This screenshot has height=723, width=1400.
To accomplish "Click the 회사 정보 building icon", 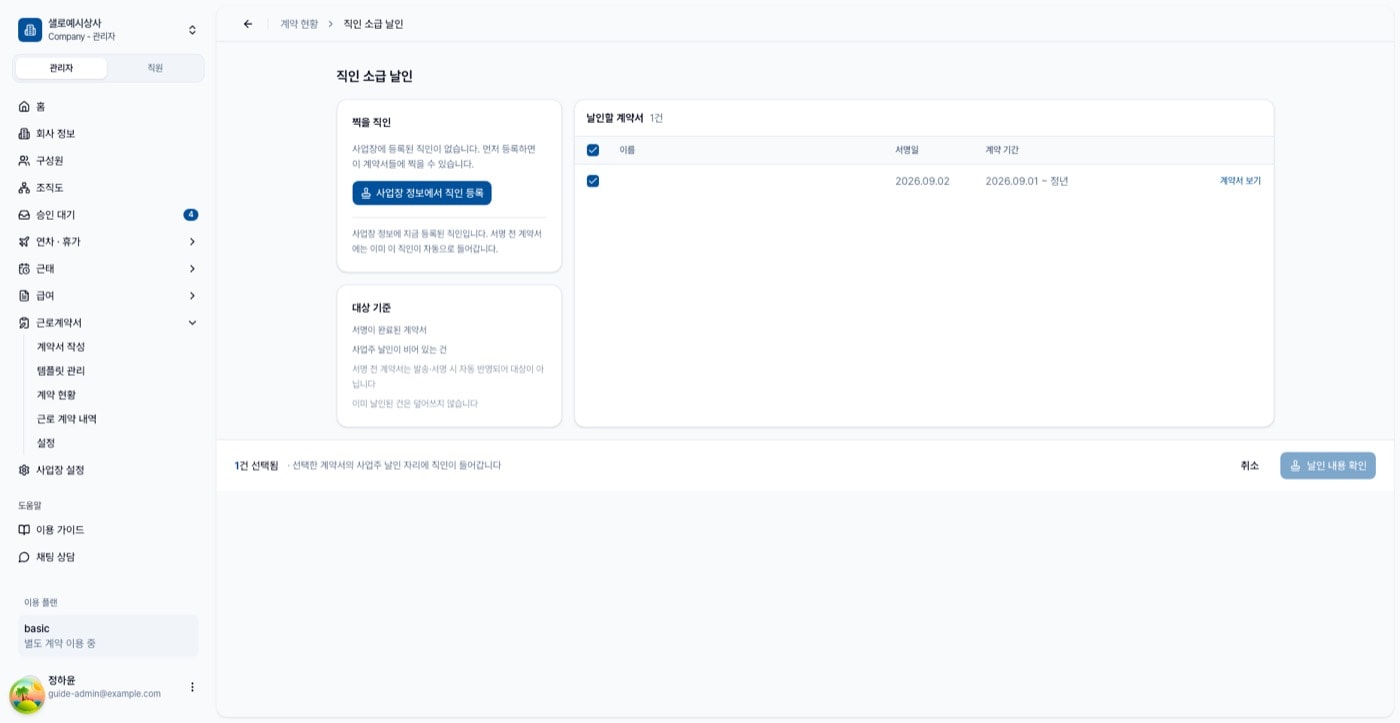I will [24, 133].
